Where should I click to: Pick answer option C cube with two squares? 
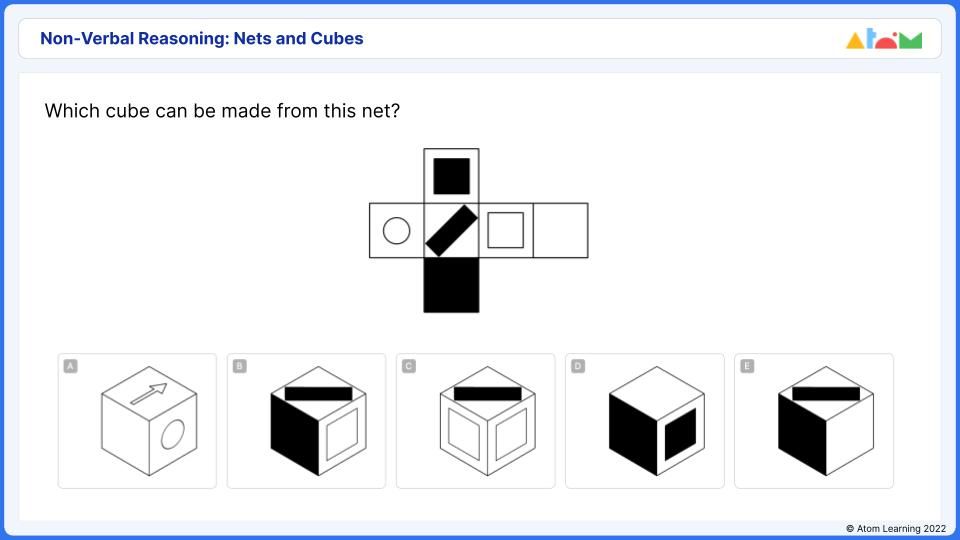[476, 421]
